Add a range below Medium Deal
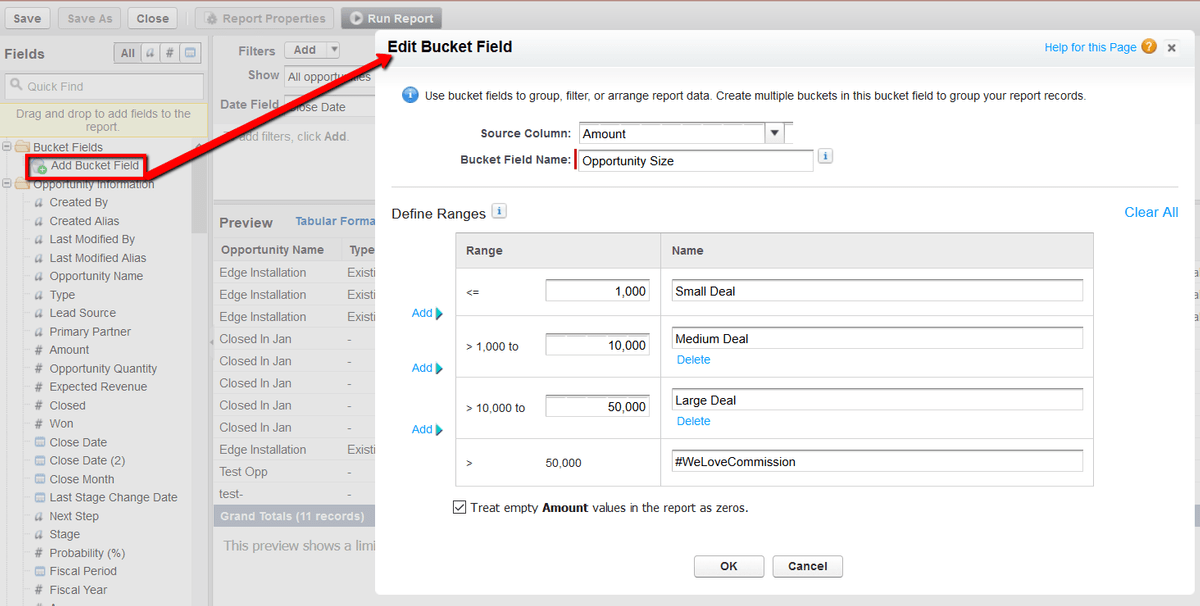Viewport: 1200px width, 606px height. [x=427, y=368]
